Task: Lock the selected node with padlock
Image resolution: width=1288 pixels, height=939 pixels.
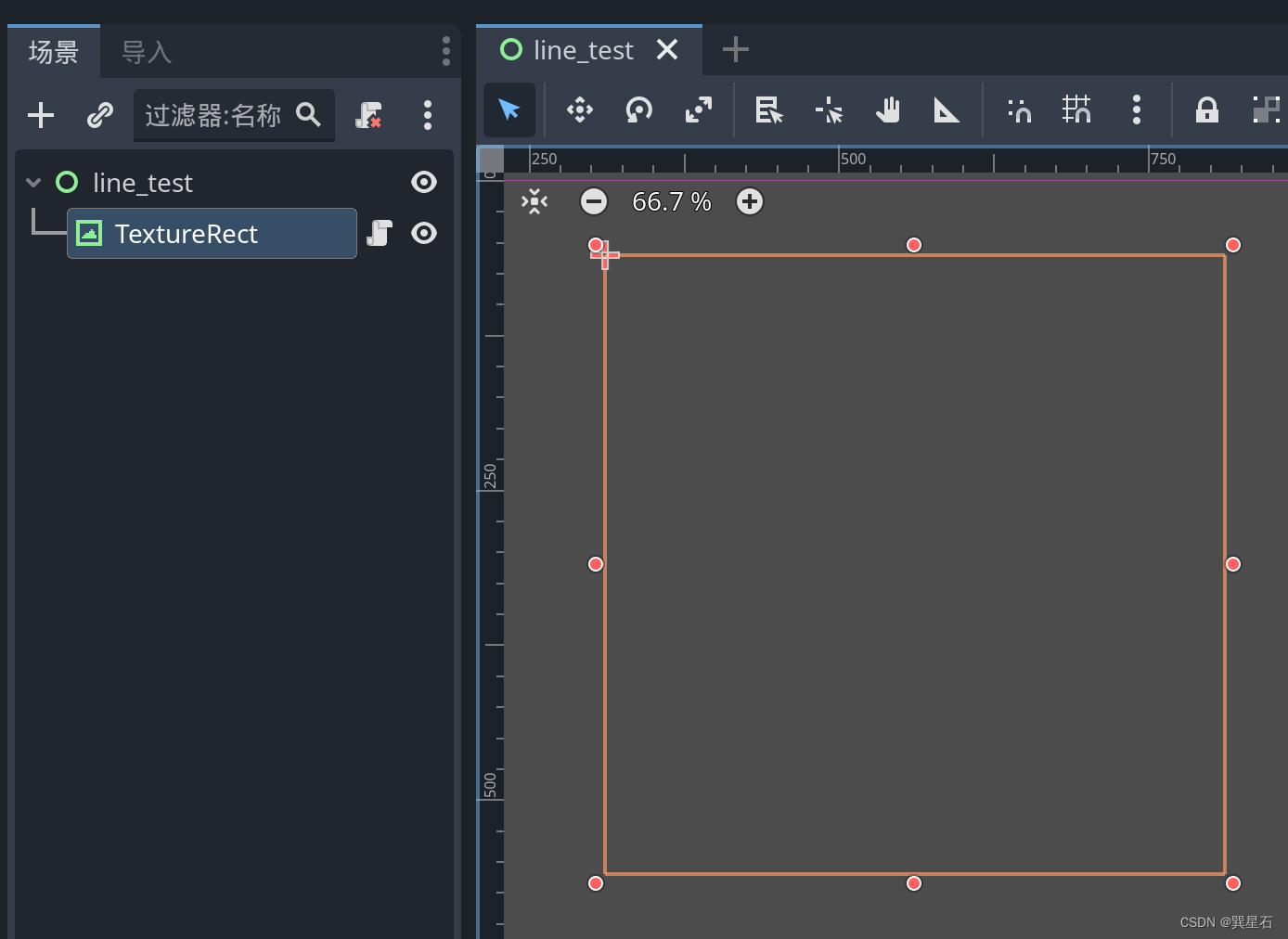Action: [x=1207, y=110]
